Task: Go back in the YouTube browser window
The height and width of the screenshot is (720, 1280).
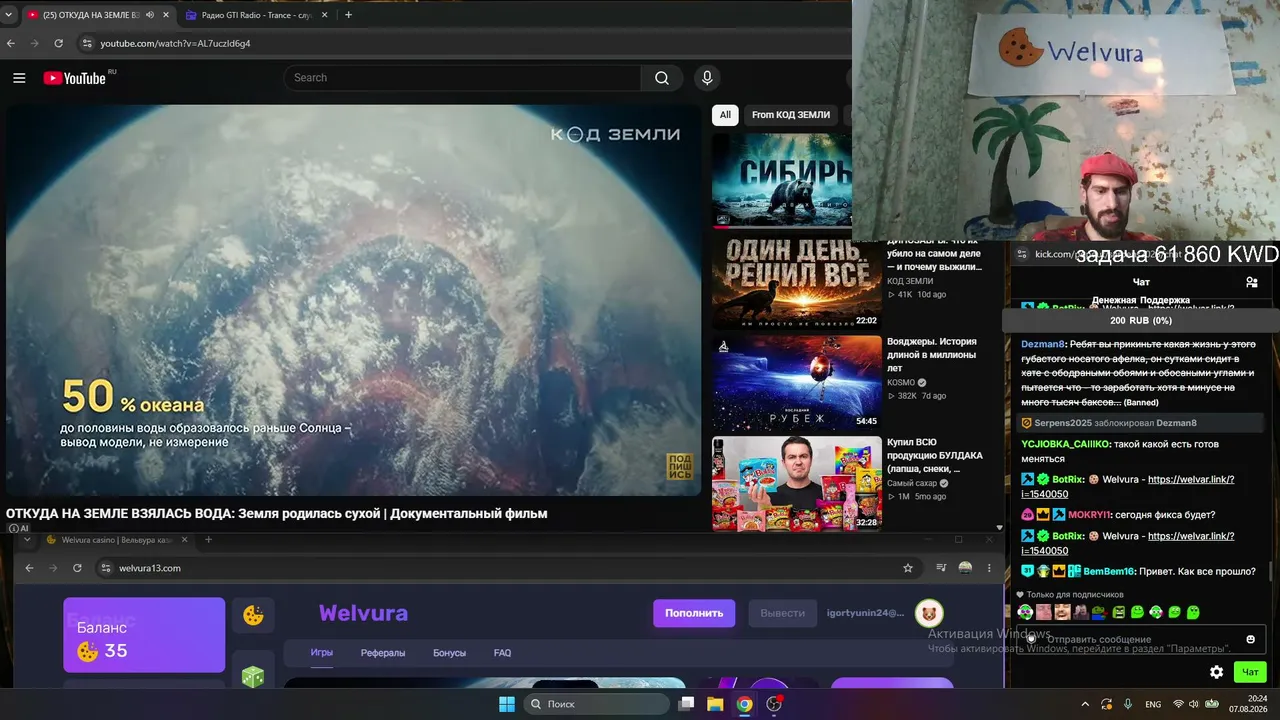Action: [x=11, y=44]
